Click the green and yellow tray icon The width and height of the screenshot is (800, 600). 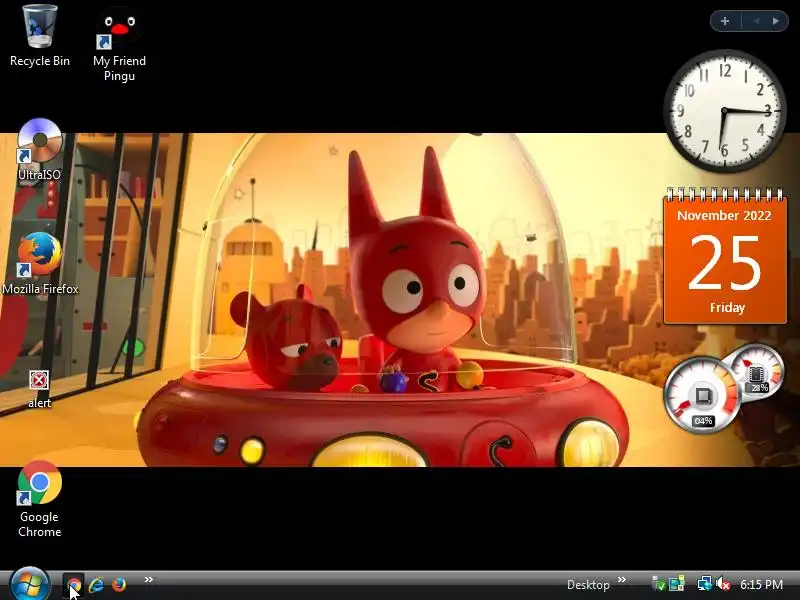pos(677,584)
